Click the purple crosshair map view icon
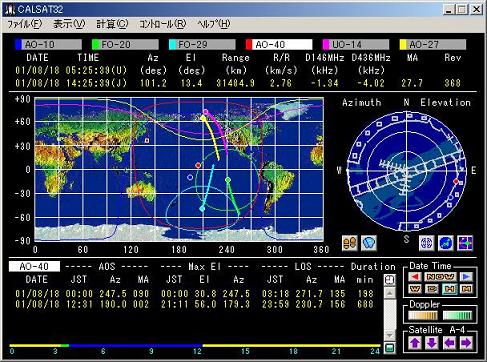The width and height of the screenshot is (487, 362). [x=465, y=243]
